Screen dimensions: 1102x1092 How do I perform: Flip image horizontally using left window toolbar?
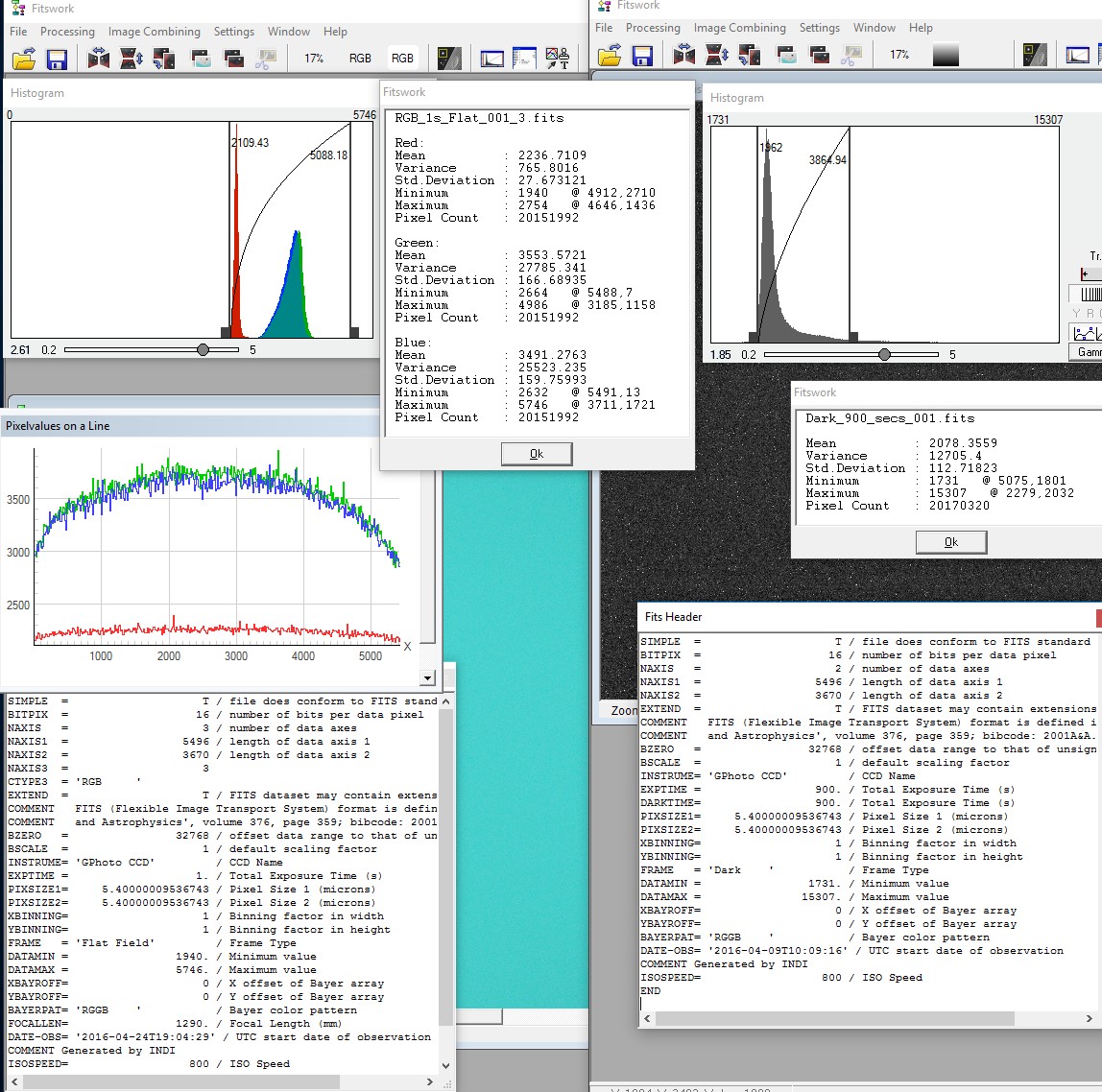[x=99, y=59]
